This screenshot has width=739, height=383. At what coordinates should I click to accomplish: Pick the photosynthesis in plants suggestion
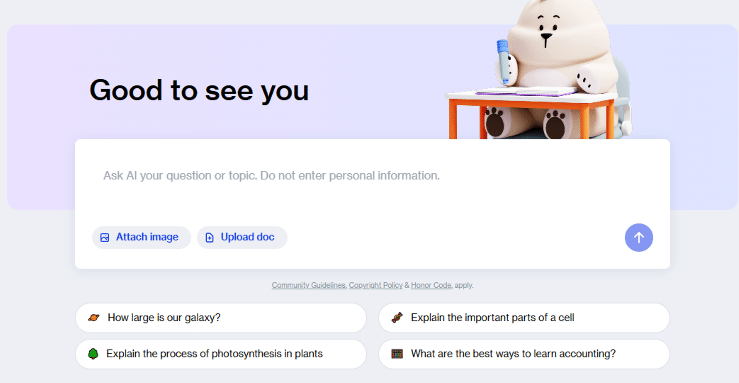coord(221,354)
